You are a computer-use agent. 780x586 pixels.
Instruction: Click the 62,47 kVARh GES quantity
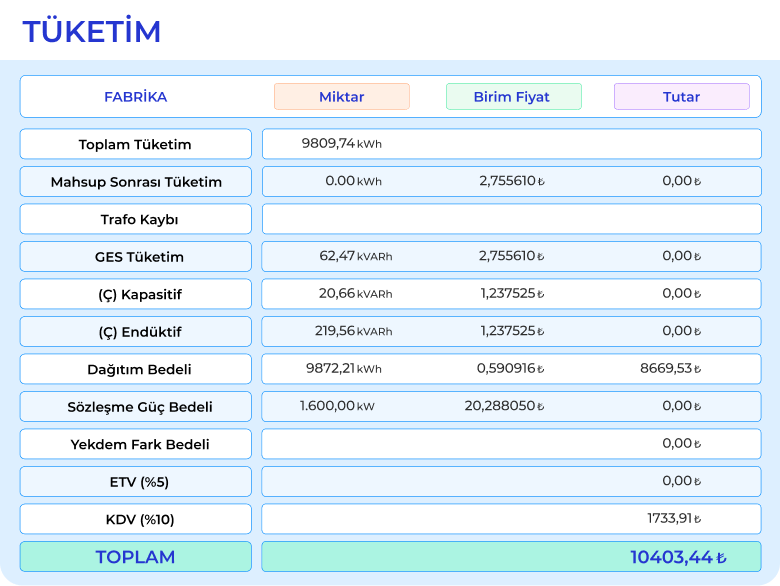pos(356,256)
